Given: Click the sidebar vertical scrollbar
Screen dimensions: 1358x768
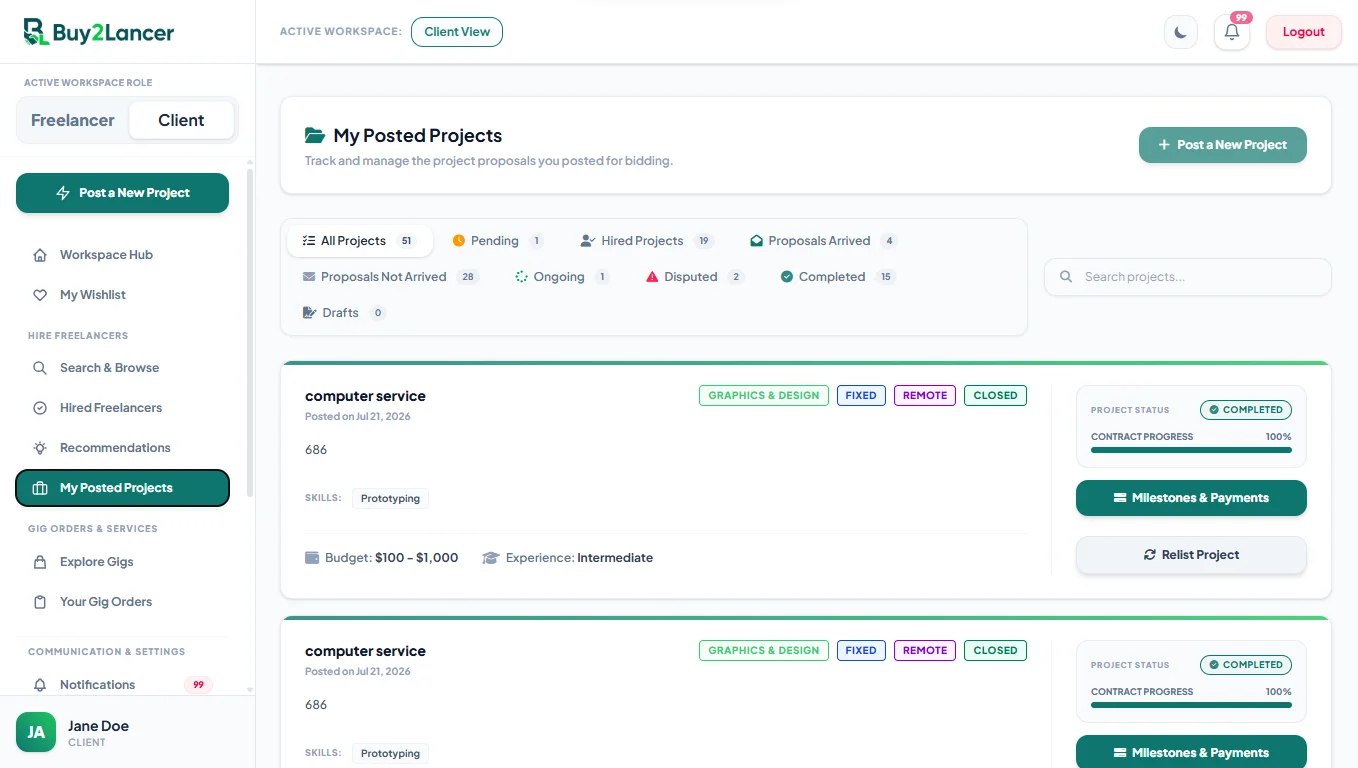Looking at the screenshot, I should [250, 332].
